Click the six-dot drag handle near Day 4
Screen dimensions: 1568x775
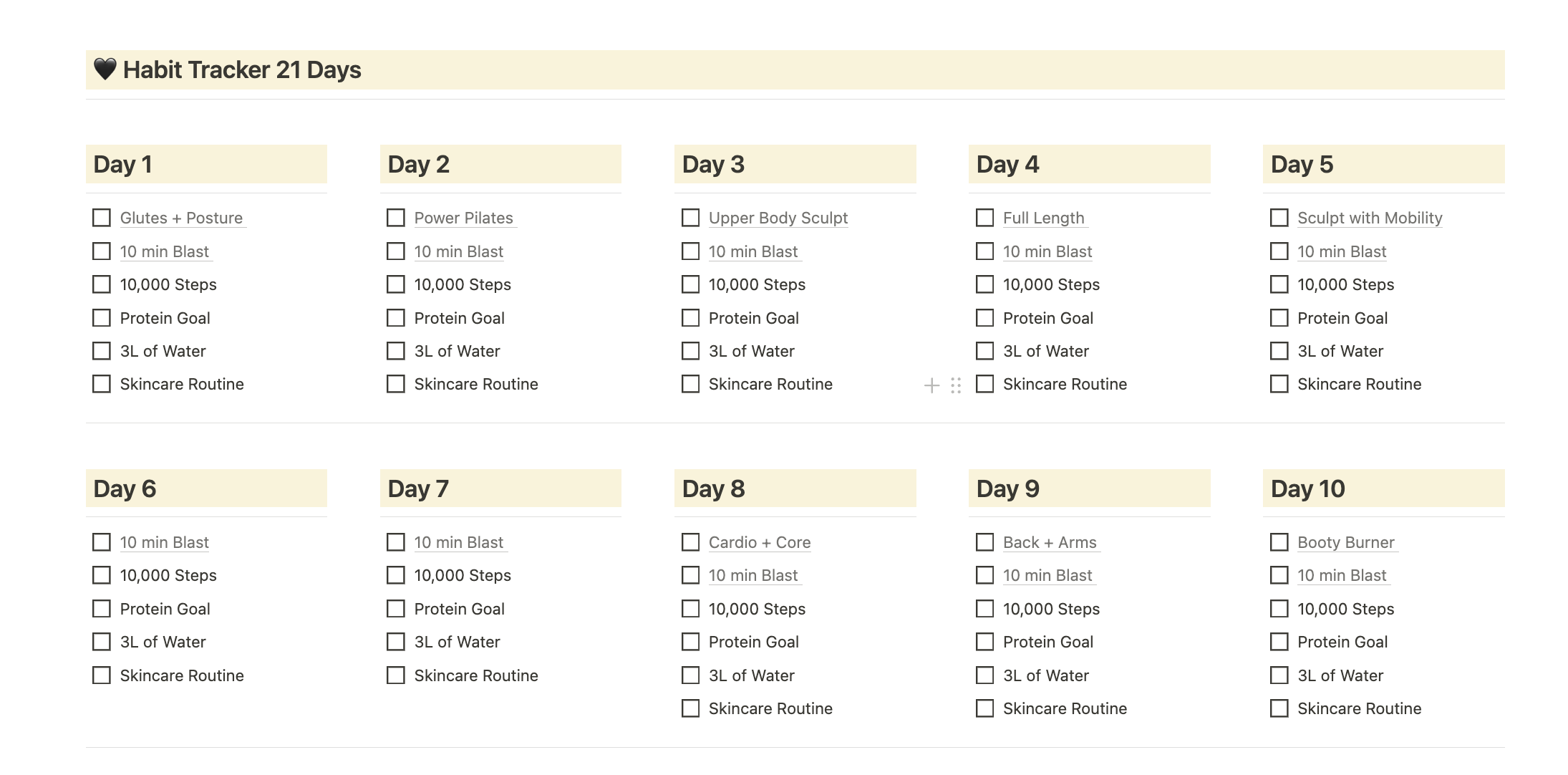[x=955, y=385]
